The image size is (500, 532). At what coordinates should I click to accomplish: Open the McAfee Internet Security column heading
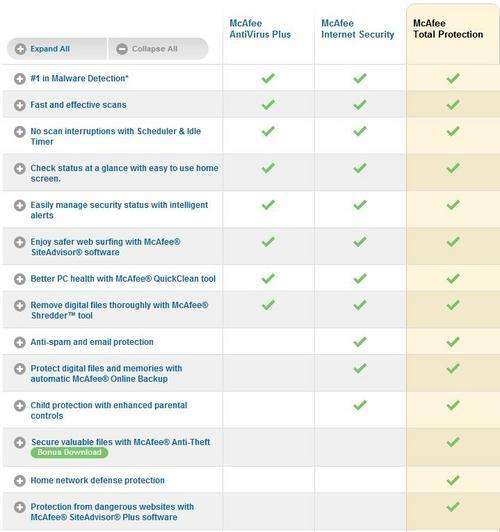click(x=358, y=29)
